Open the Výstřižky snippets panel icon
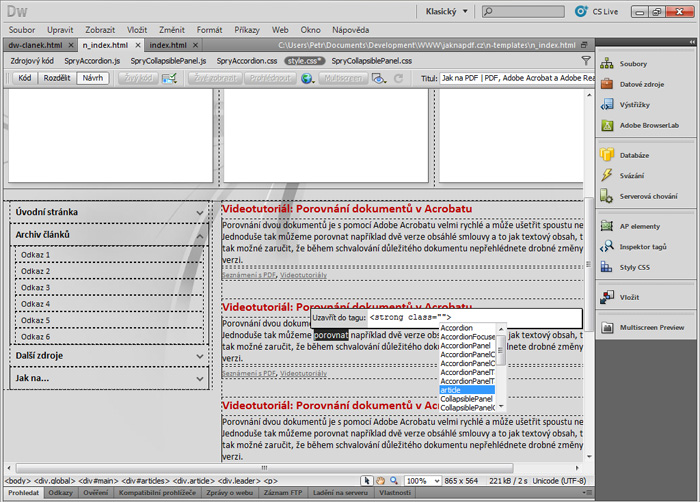 607,105
